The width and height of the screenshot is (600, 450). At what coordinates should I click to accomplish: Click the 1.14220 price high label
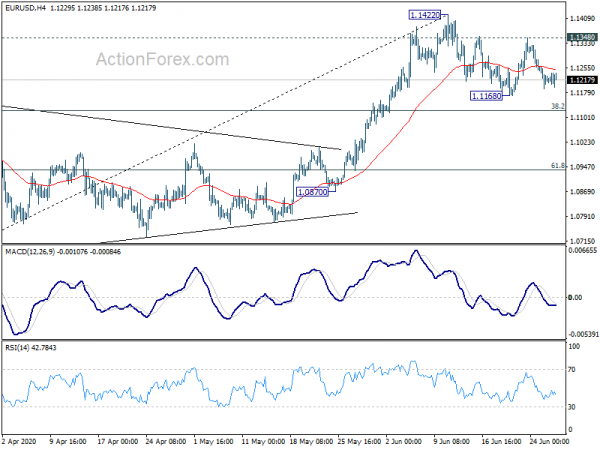(425, 15)
